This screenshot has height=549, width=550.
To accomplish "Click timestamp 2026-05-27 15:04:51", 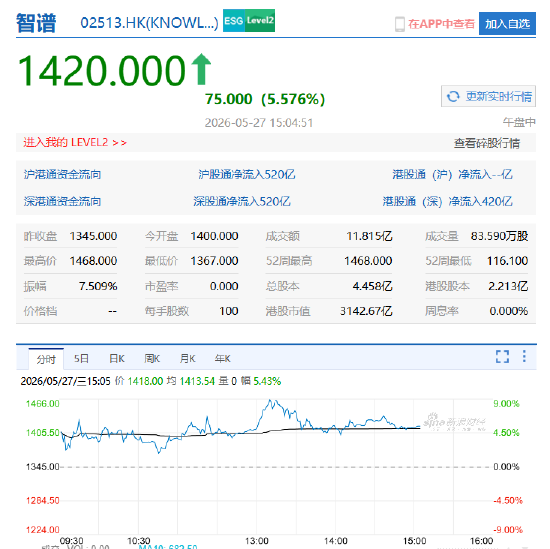I will coord(259,123).
